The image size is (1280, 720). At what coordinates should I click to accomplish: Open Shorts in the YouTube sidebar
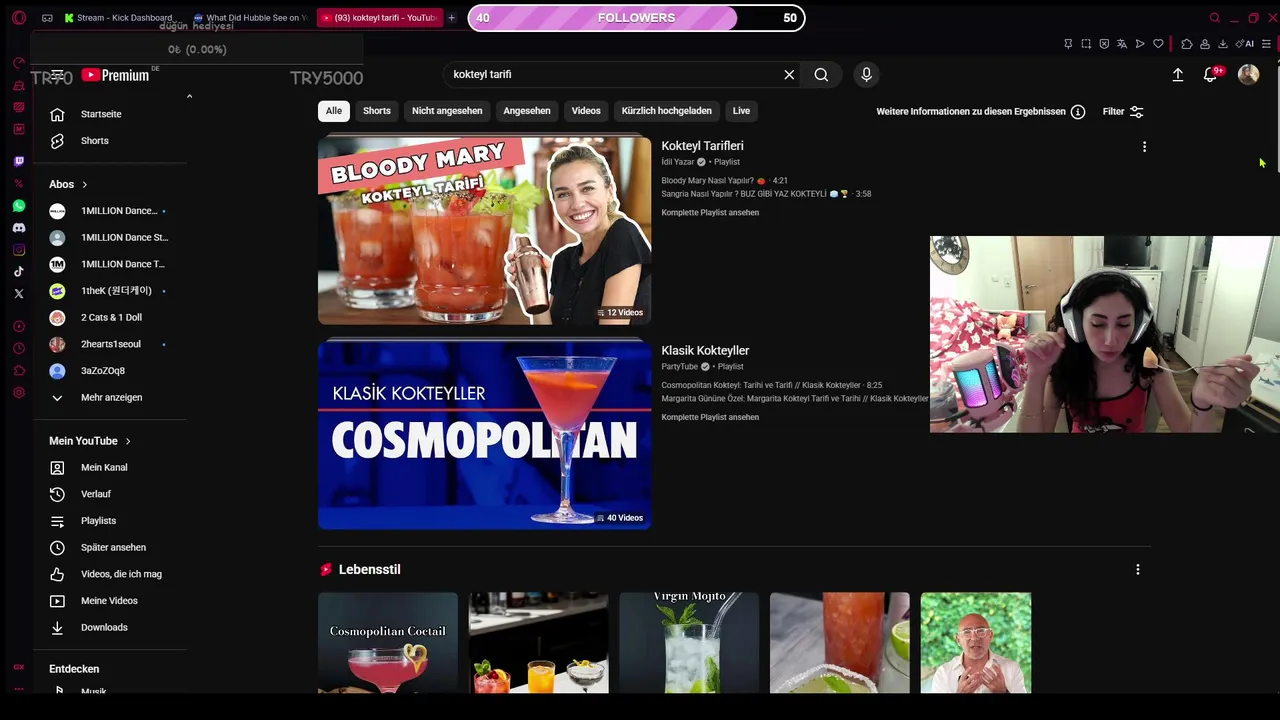112,141
